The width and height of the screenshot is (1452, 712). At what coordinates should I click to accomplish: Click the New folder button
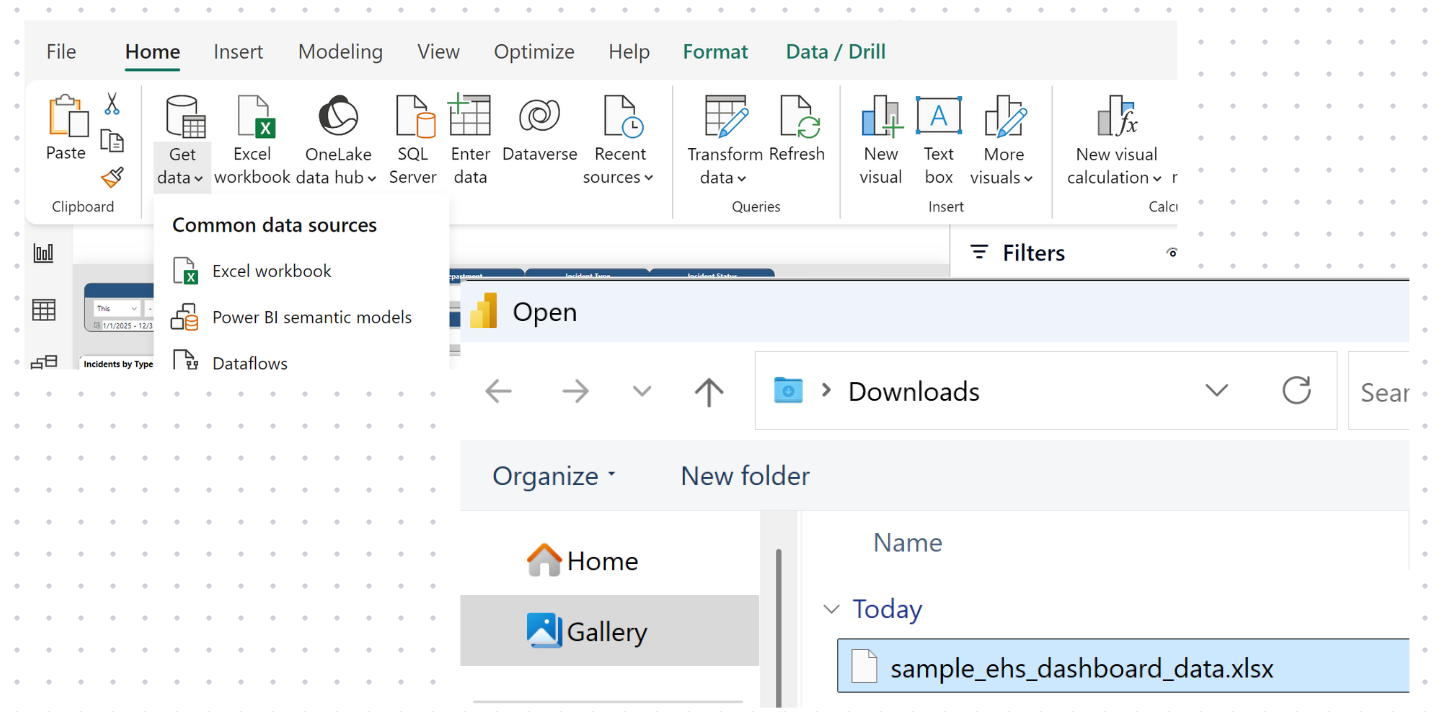745,476
